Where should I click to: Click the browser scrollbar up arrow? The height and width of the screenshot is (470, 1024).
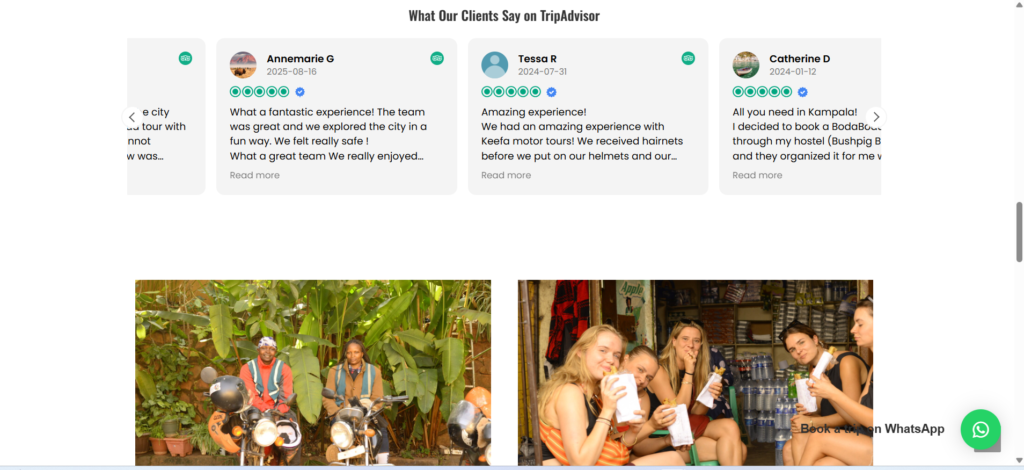click(1019, 5)
